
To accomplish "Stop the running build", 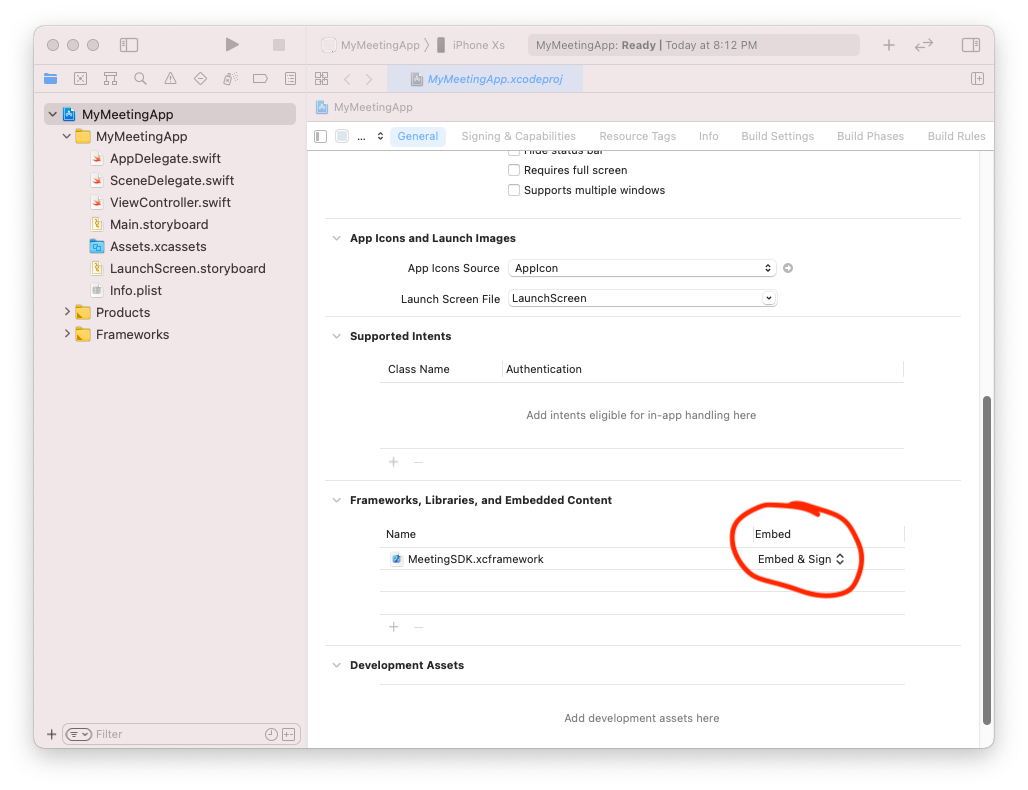I will pos(279,45).
